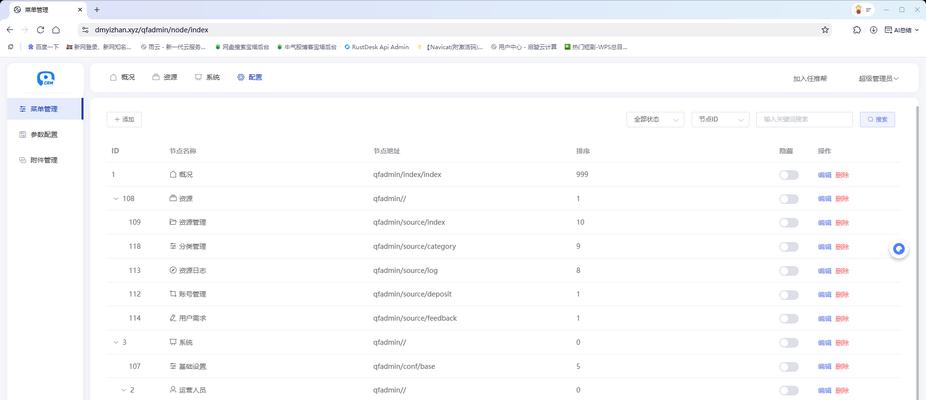Image resolution: width=926 pixels, height=400 pixels.
Task: Switch to the 配置 top navigation tab
Action: 250,77
